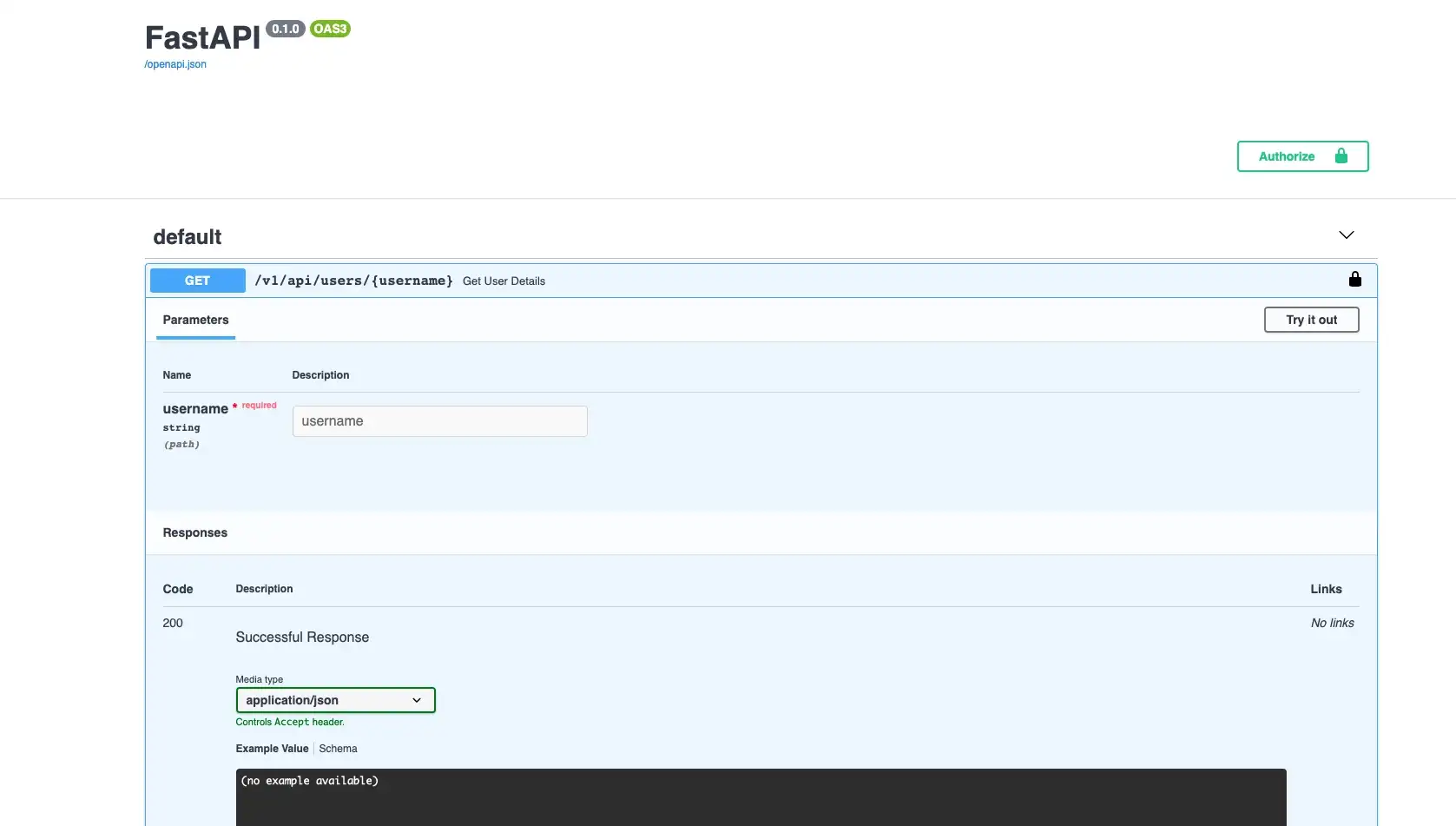Viewport: 1456px width, 826px height.
Task: Click the downward chevron beside the default section
Action: pos(1346,235)
